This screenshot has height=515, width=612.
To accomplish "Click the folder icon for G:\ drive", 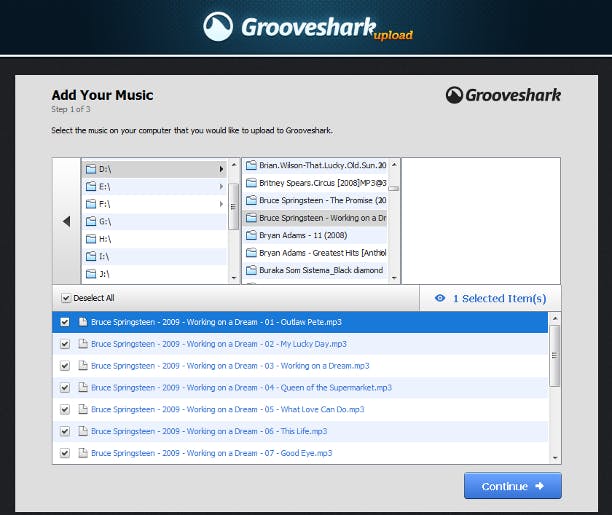I will (91, 221).
